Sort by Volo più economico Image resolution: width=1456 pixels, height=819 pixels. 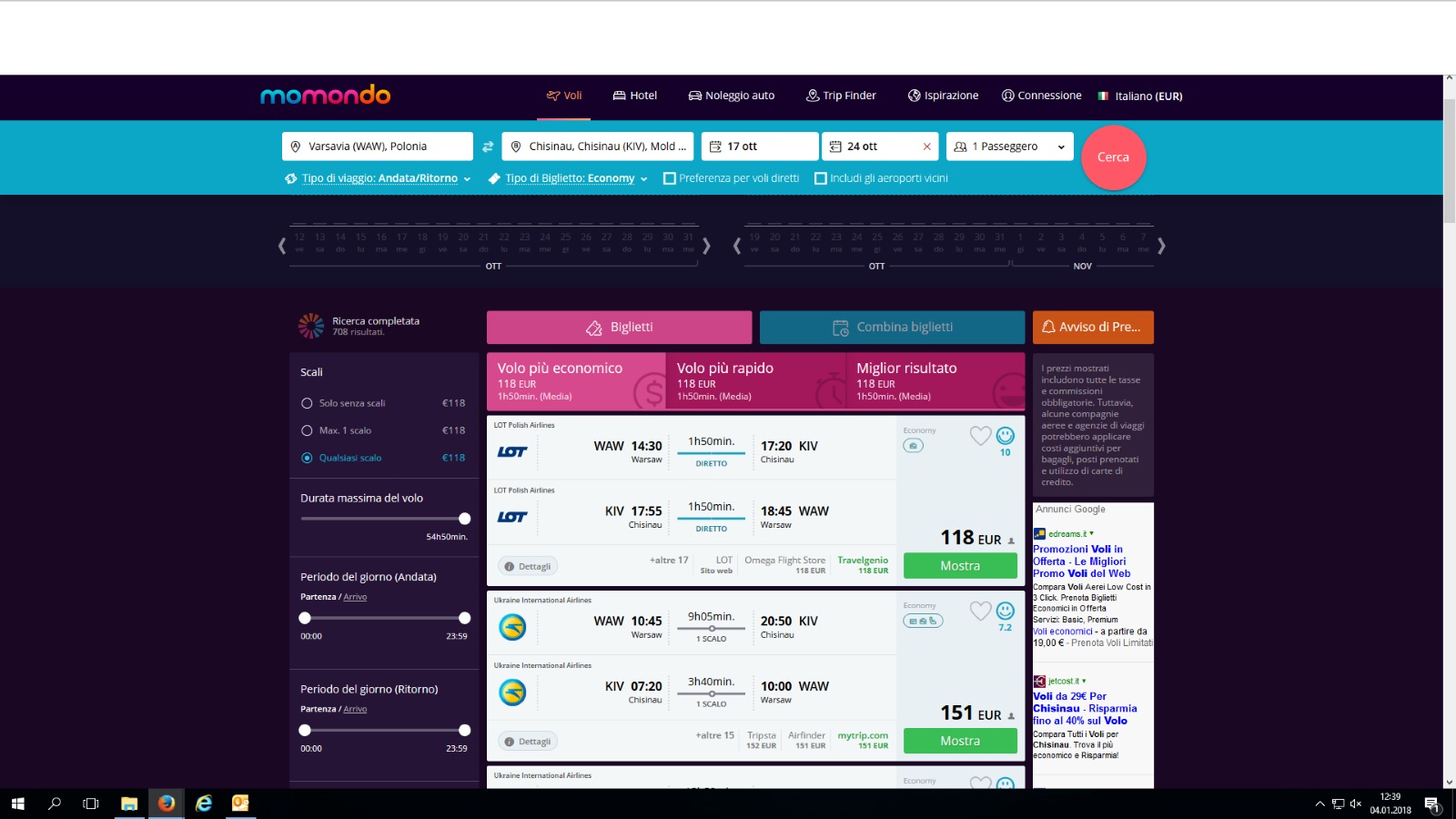pos(576,381)
